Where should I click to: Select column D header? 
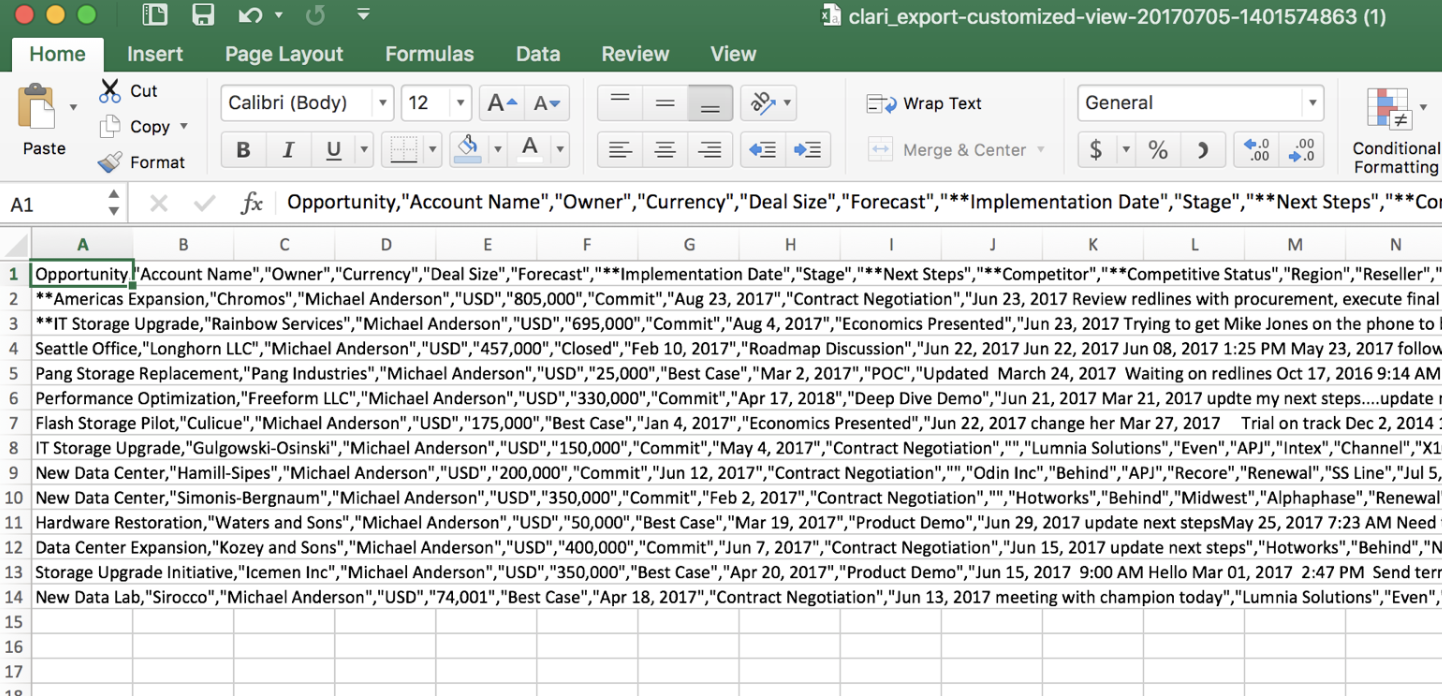386,244
